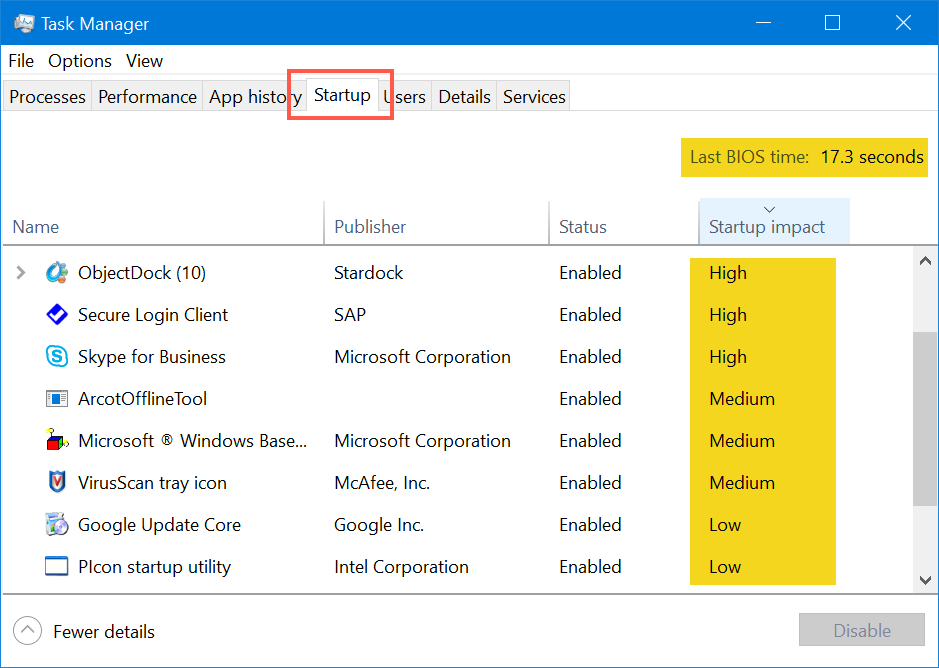Screen dimensions: 939x668
Task: Sort entries by the Publisher column
Action: point(369,226)
